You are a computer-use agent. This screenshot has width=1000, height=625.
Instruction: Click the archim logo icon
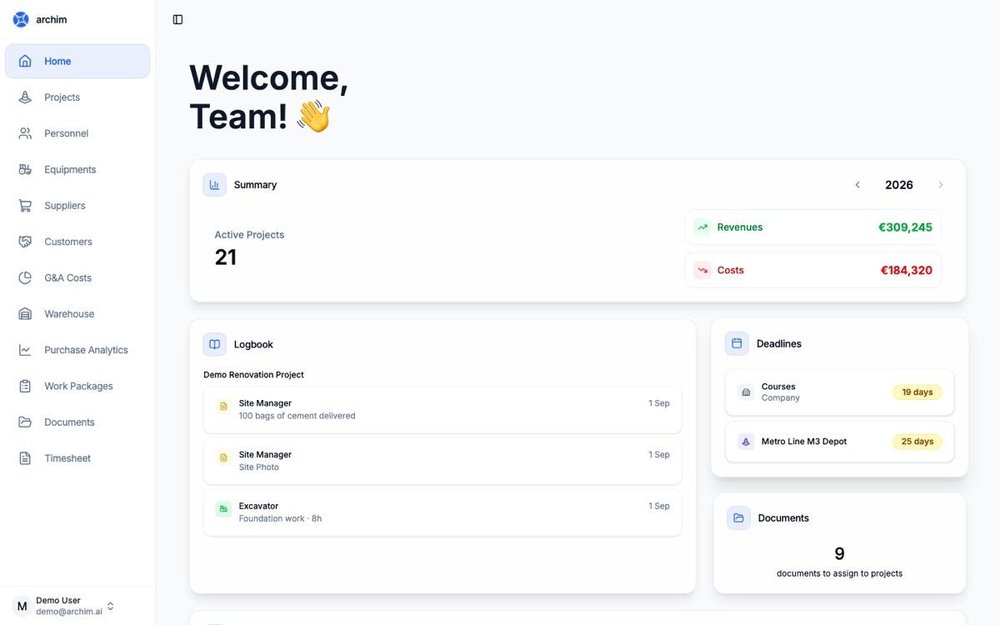click(21, 20)
